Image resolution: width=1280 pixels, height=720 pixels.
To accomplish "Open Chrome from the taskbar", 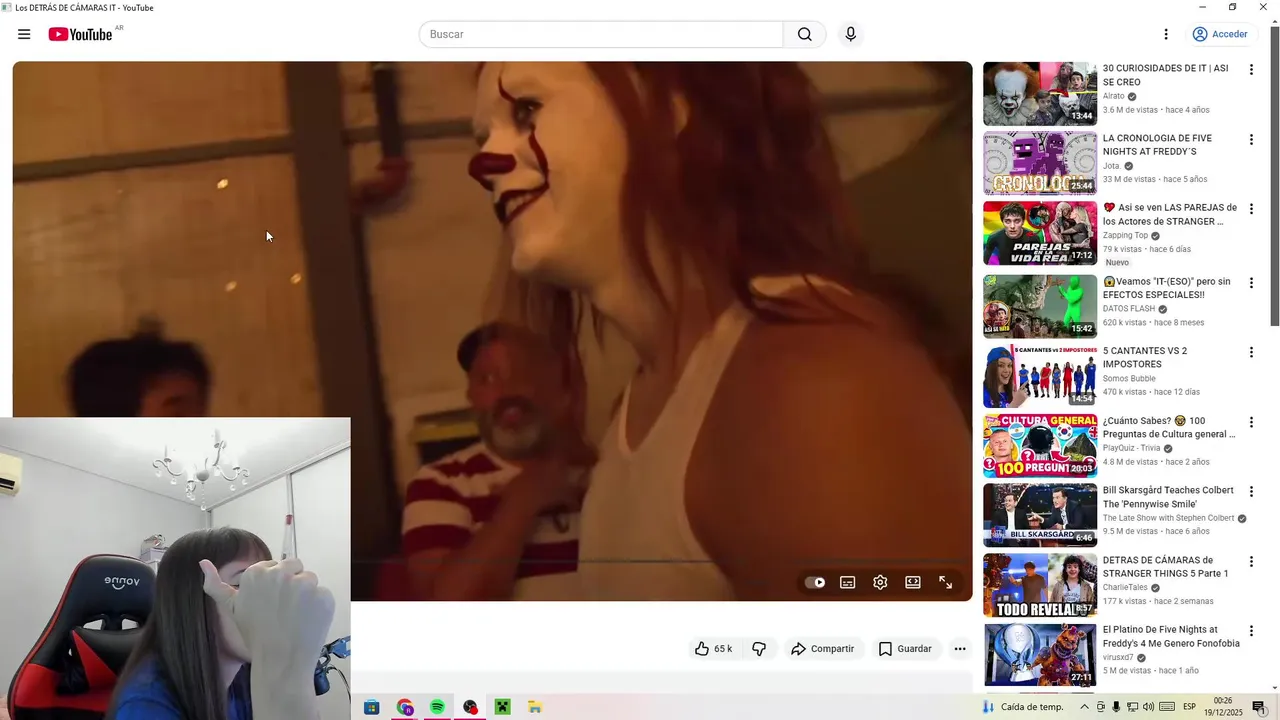I will [404, 707].
